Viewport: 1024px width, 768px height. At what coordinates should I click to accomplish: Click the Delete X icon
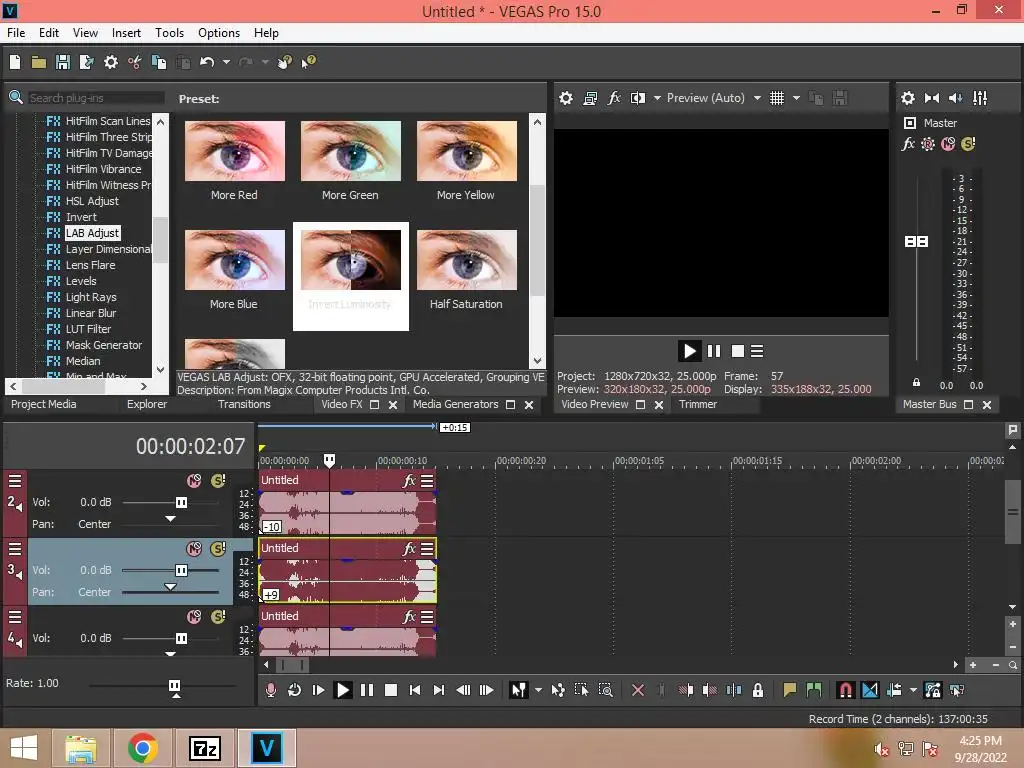click(638, 690)
